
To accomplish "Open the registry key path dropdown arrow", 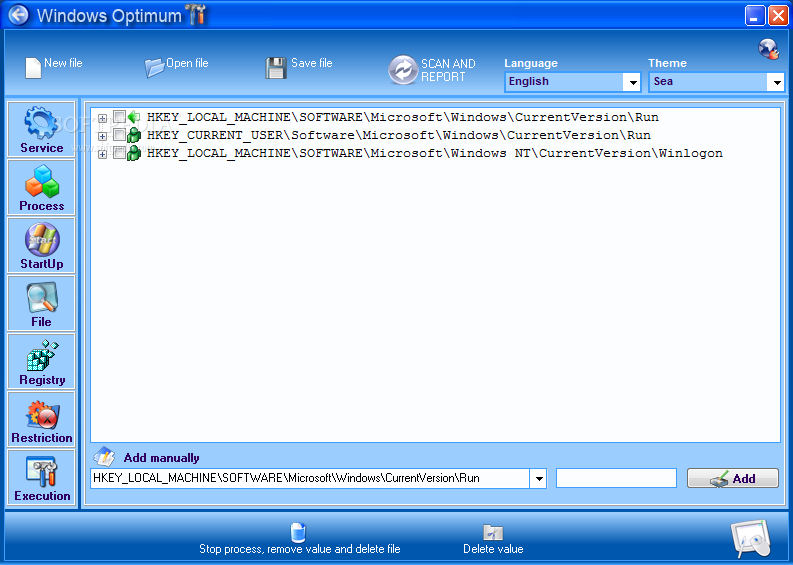I will pyautogui.click(x=539, y=479).
